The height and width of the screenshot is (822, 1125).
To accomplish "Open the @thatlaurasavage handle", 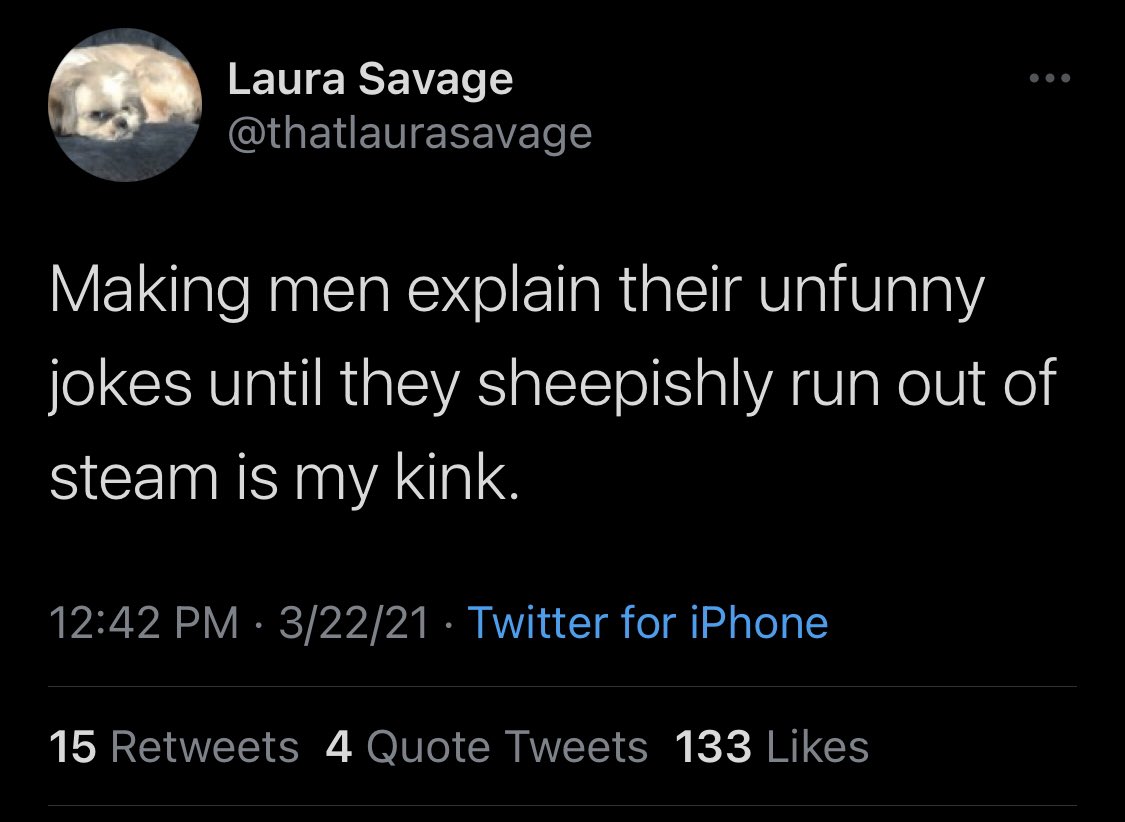I will tap(410, 133).
